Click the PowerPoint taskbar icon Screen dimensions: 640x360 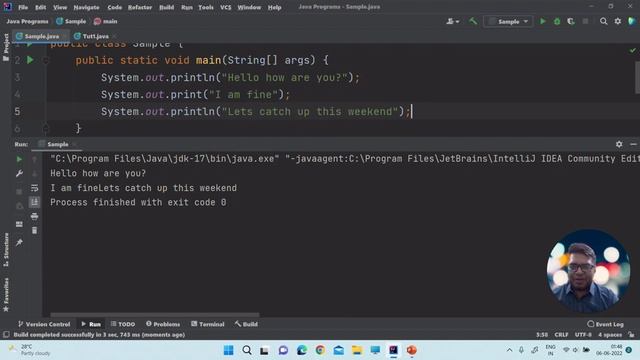click(x=411, y=350)
